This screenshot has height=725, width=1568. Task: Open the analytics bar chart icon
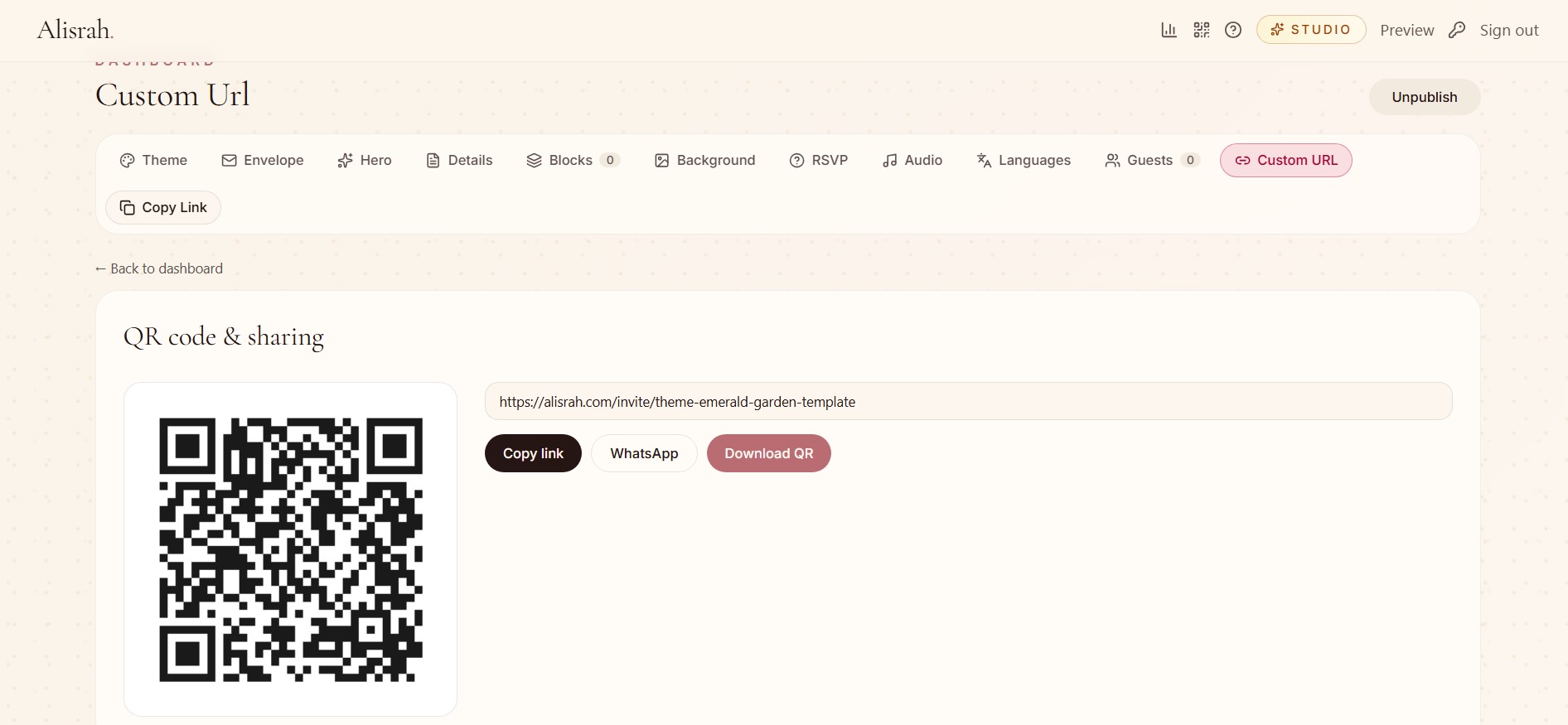(x=1169, y=30)
